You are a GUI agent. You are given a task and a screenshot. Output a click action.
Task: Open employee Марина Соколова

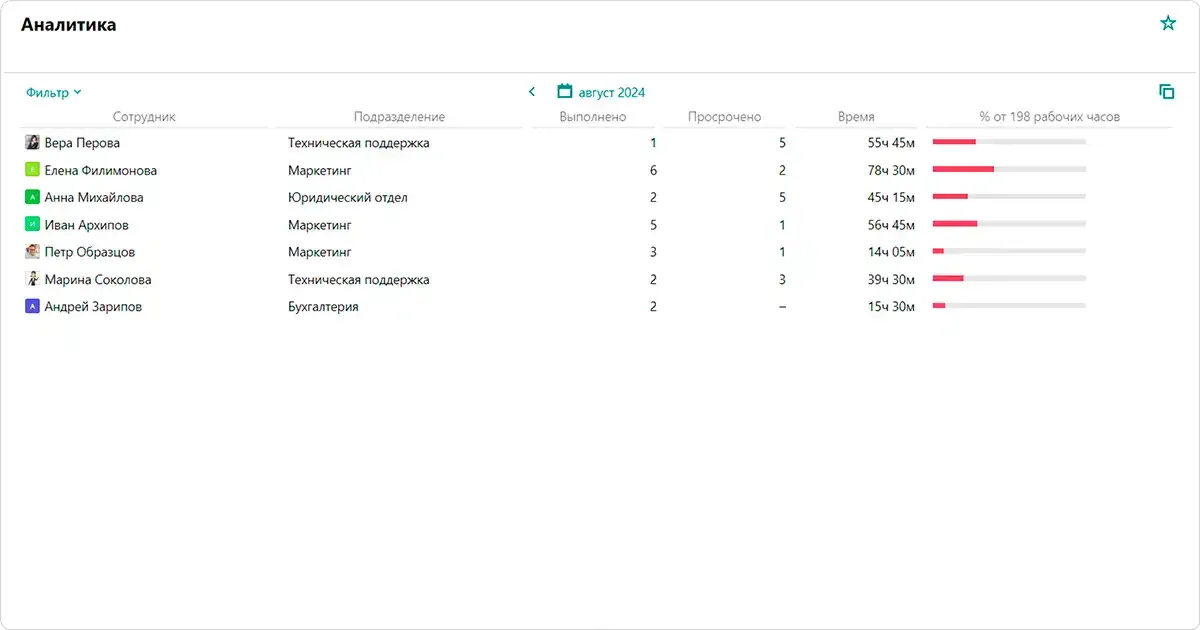tap(98, 280)
